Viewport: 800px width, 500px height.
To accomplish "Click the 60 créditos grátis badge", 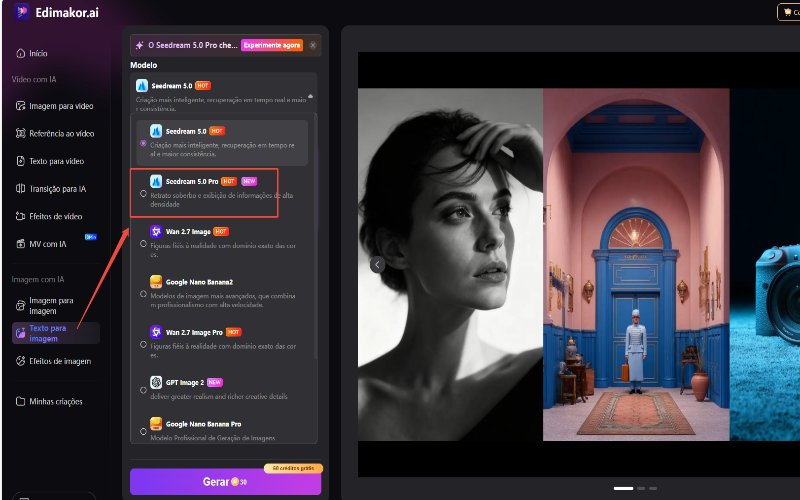I will (293, 468).
